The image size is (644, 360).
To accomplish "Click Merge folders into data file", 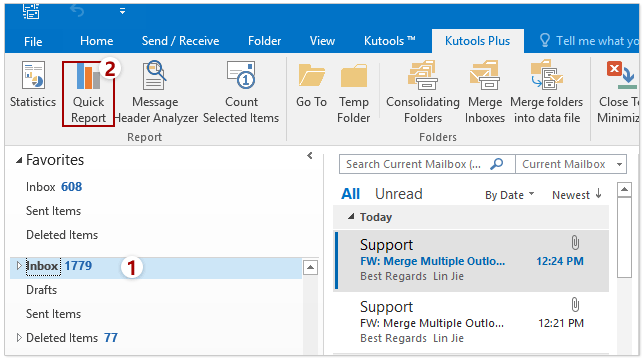I will (547, 92).
